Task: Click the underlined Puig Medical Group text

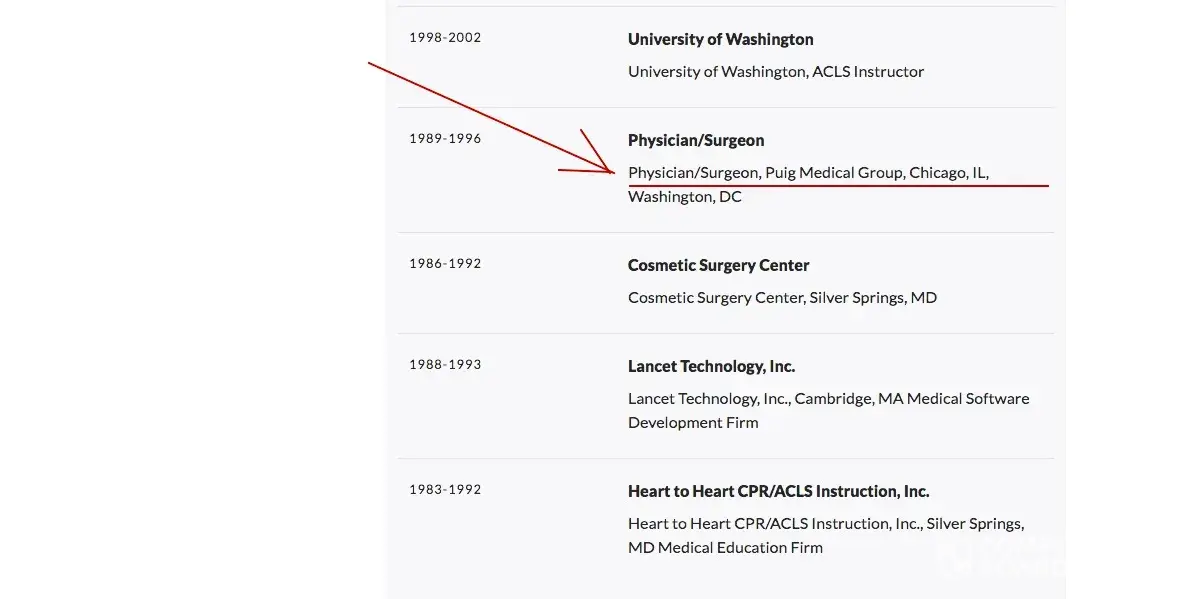Action: pyautogui.click(x=834, y=172)
